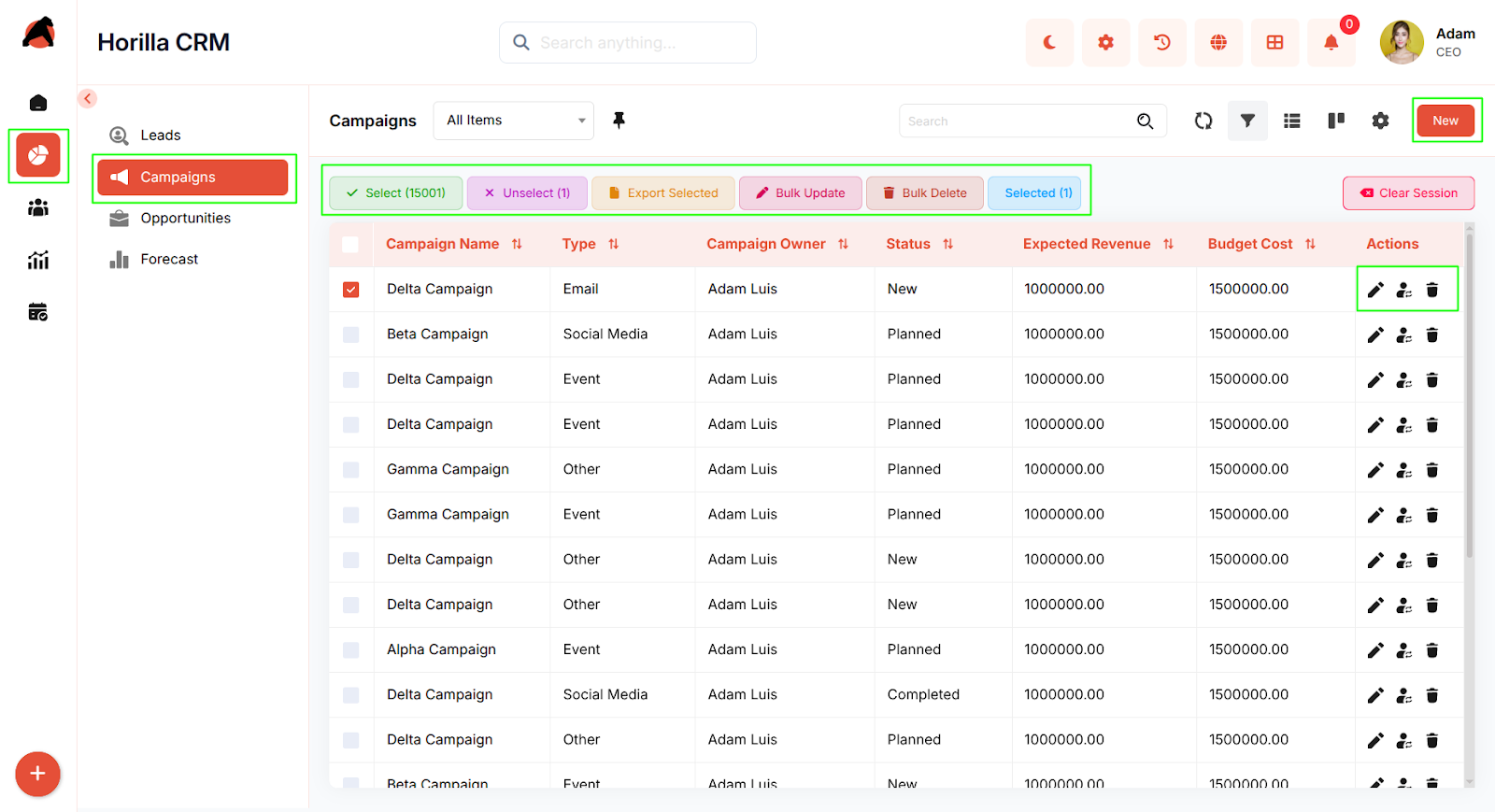Sort by Campaign Name column arrows
The width and height of the screenshot is (1495, 812).
[517, 245]
